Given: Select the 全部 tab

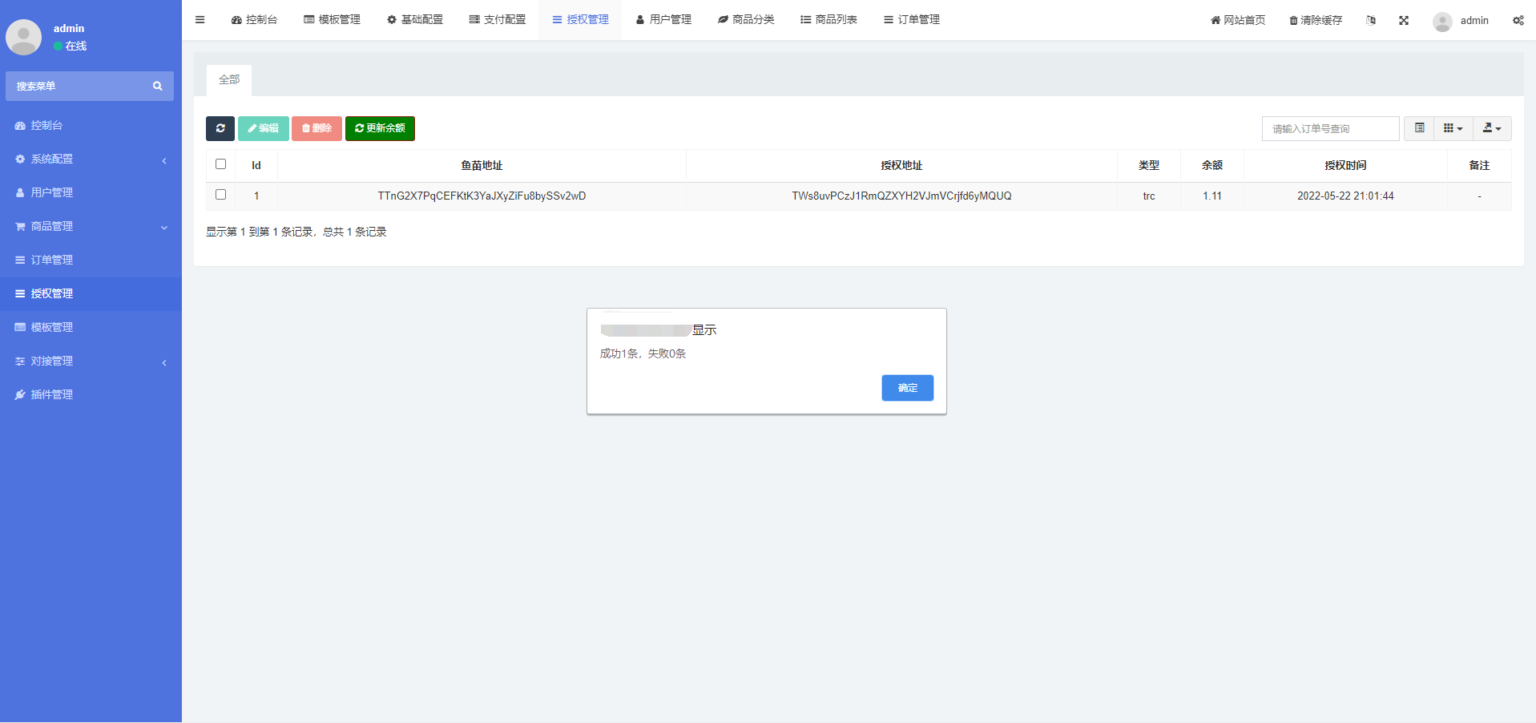Looking at the screenshot, I should 229,80.
